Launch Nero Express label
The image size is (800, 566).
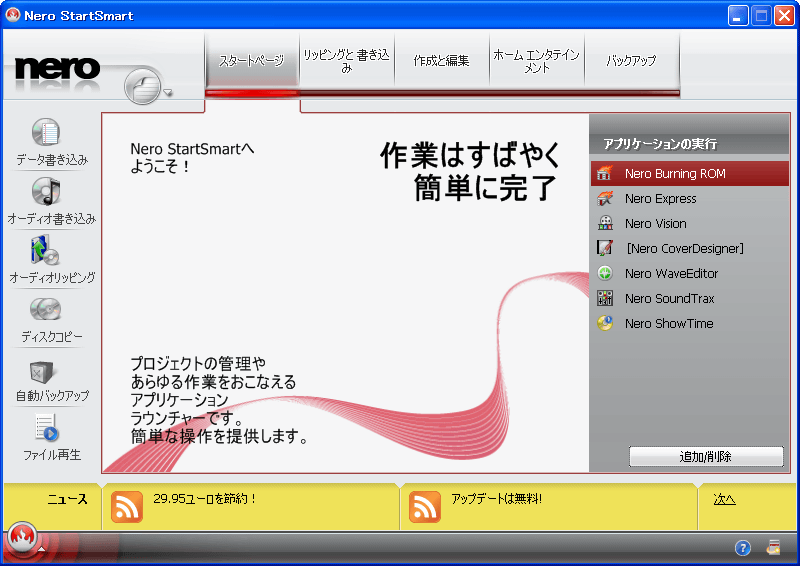661,199
